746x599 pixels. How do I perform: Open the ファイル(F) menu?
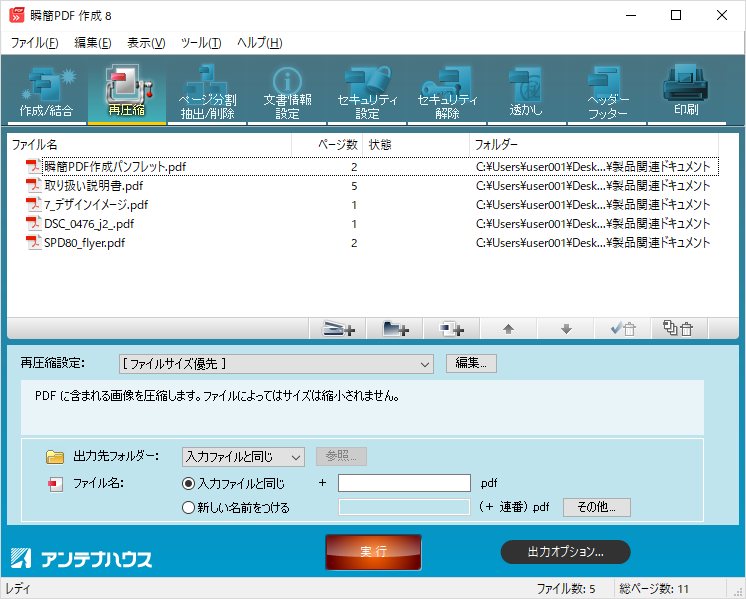[34, 43]
